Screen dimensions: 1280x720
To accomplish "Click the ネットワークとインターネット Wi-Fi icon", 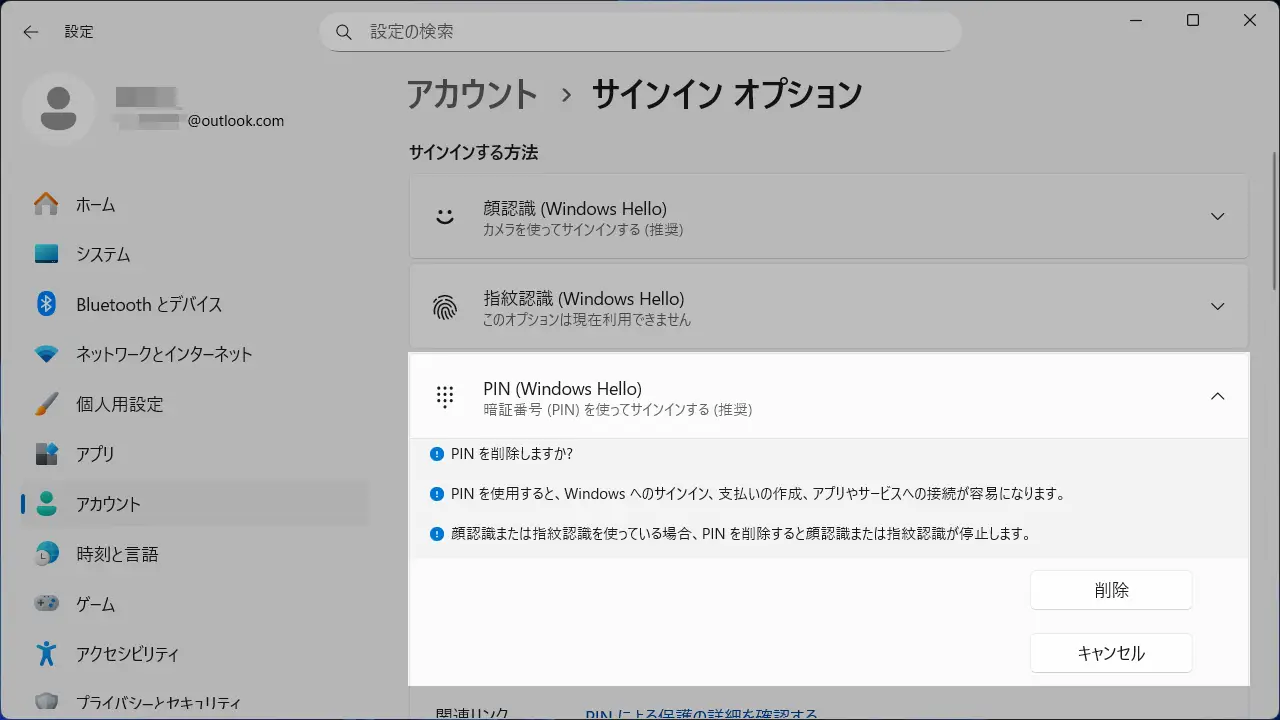I will pos(46,354).
